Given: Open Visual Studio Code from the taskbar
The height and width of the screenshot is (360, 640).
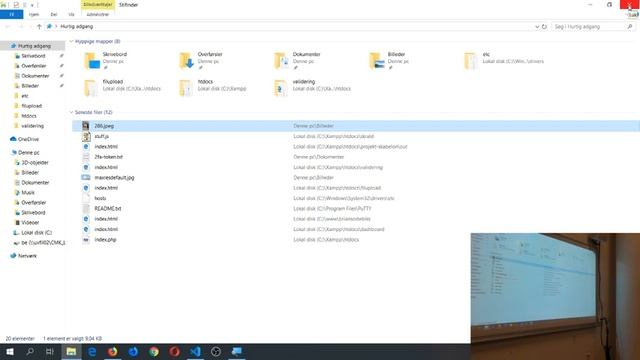Looking at the screenshot, I should point(195,351).
